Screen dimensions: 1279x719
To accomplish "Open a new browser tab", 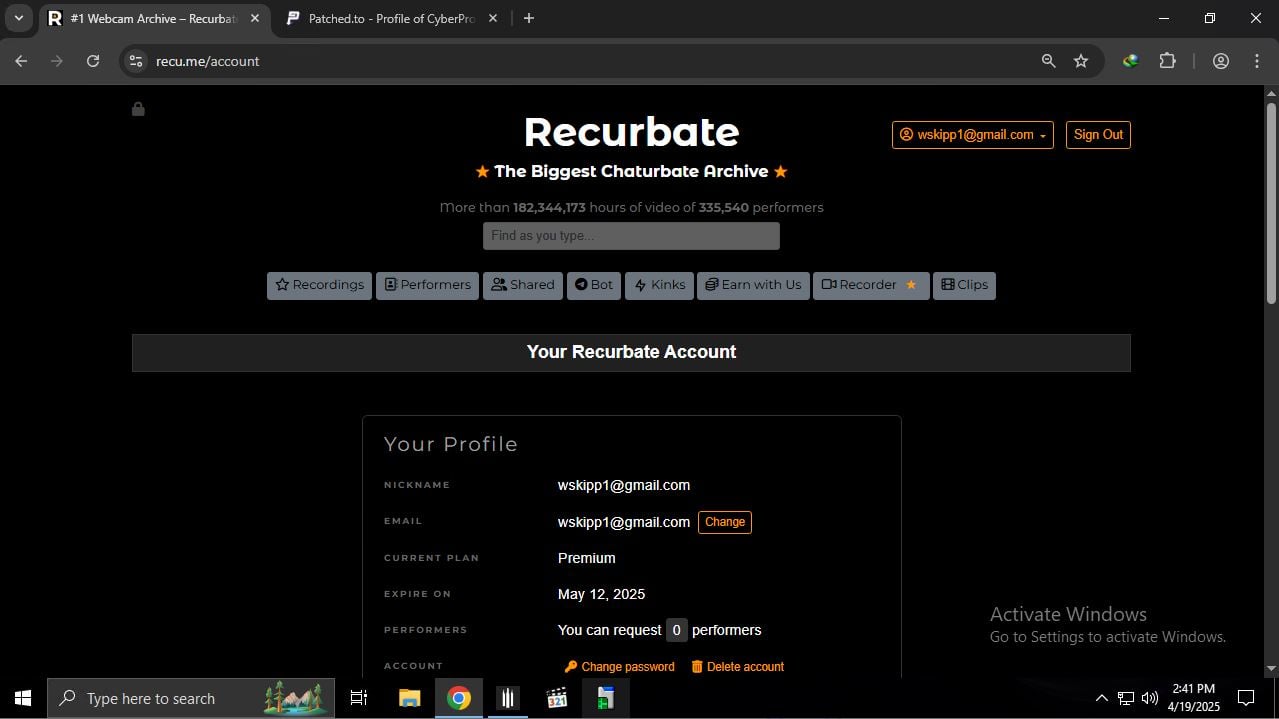I will (529, 18).
